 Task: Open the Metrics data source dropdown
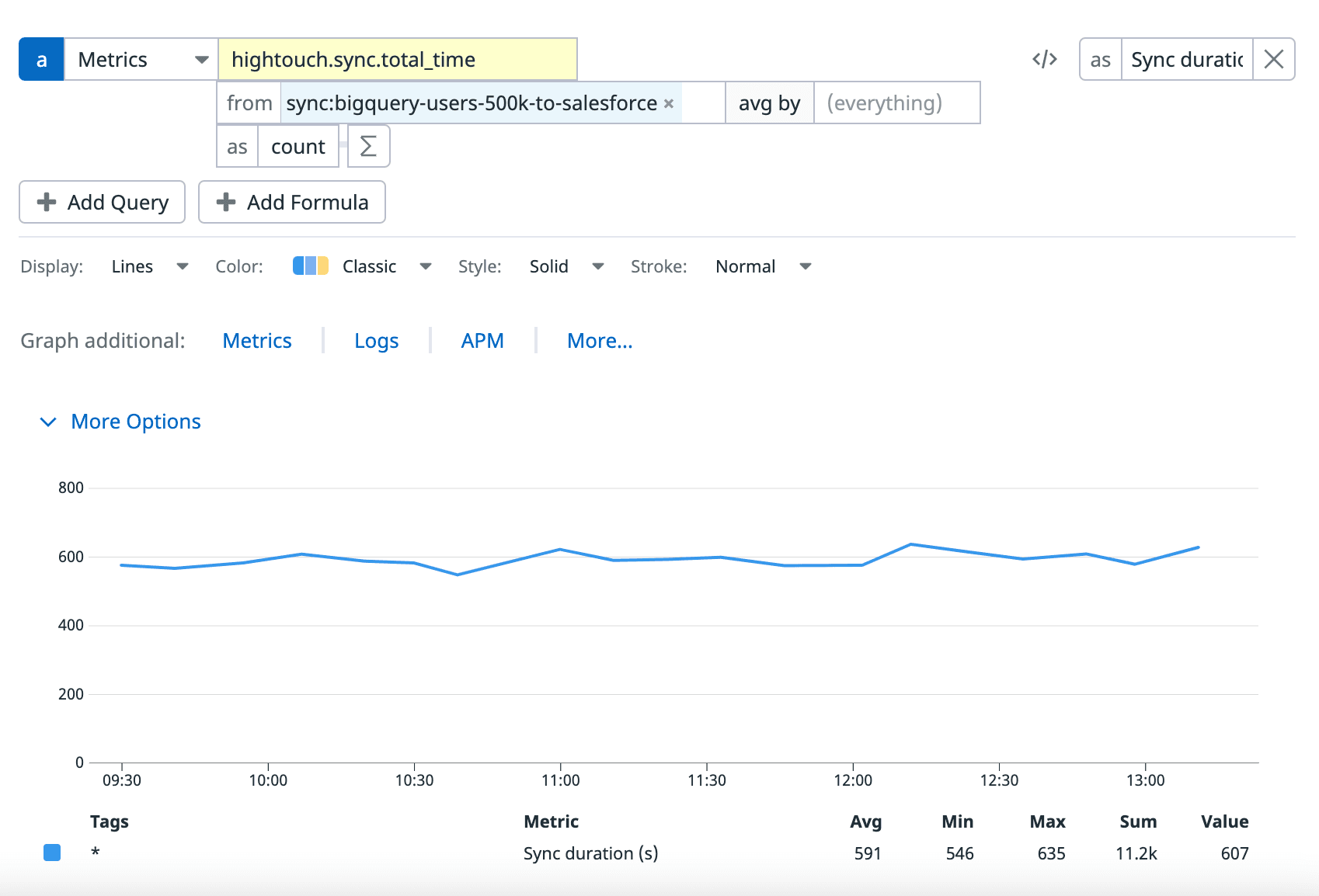point(141,60)
